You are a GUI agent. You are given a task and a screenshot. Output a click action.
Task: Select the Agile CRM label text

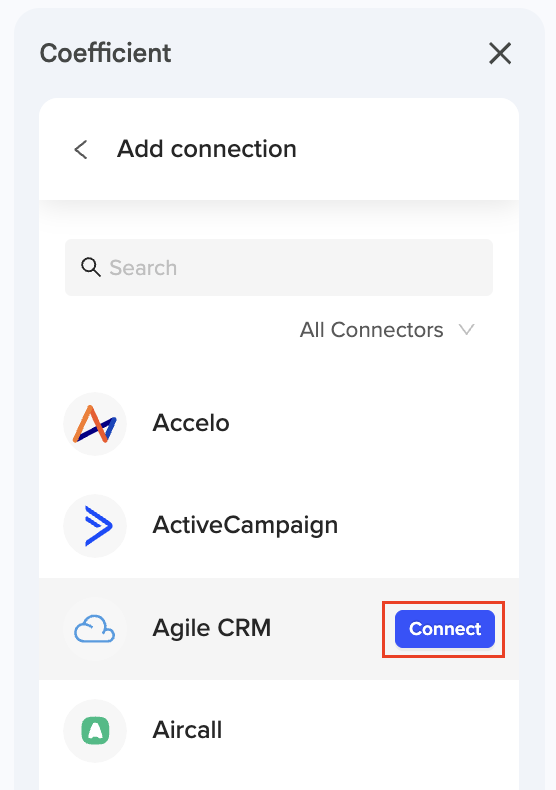click(x=212, y=628)
